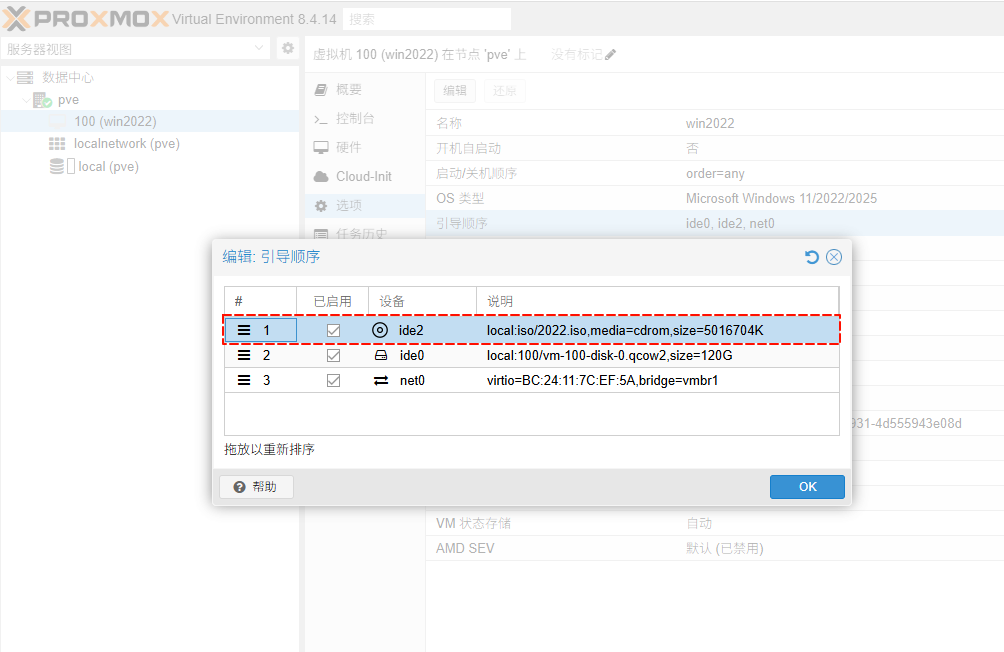
Task: Click the gear icon beside server view
Action: [x=287, y=48]
